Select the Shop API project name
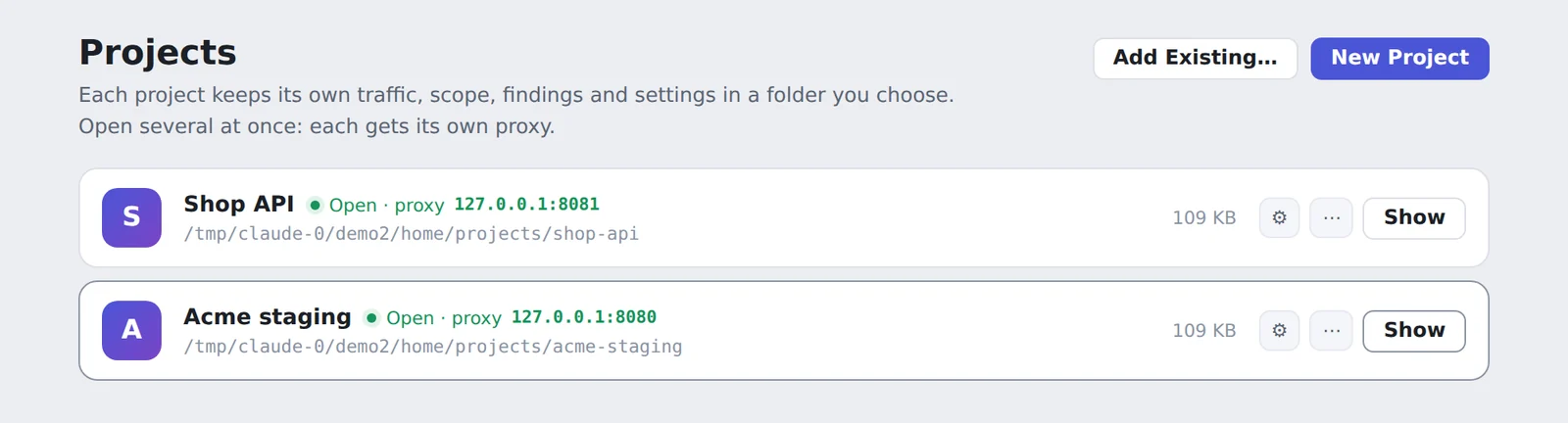 [239, 204]
